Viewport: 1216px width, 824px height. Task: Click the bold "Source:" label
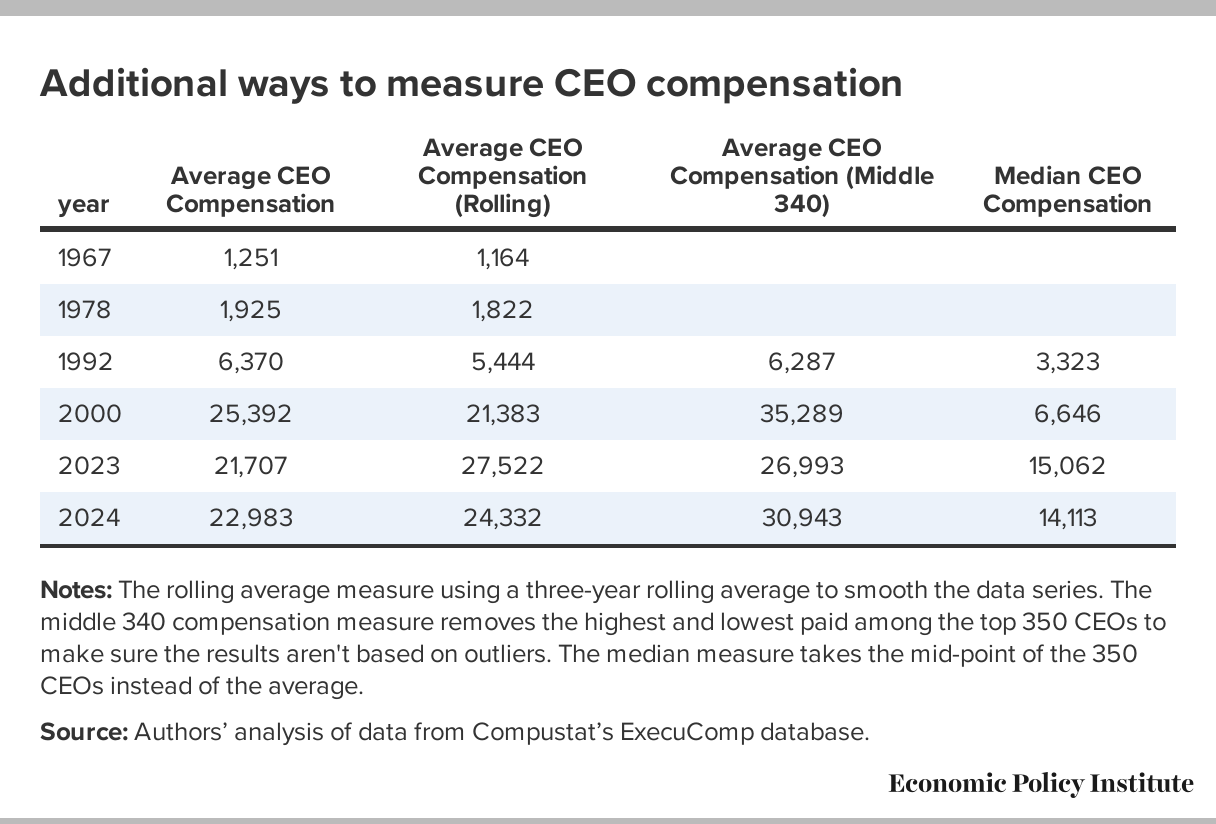(x=84, y=731)
